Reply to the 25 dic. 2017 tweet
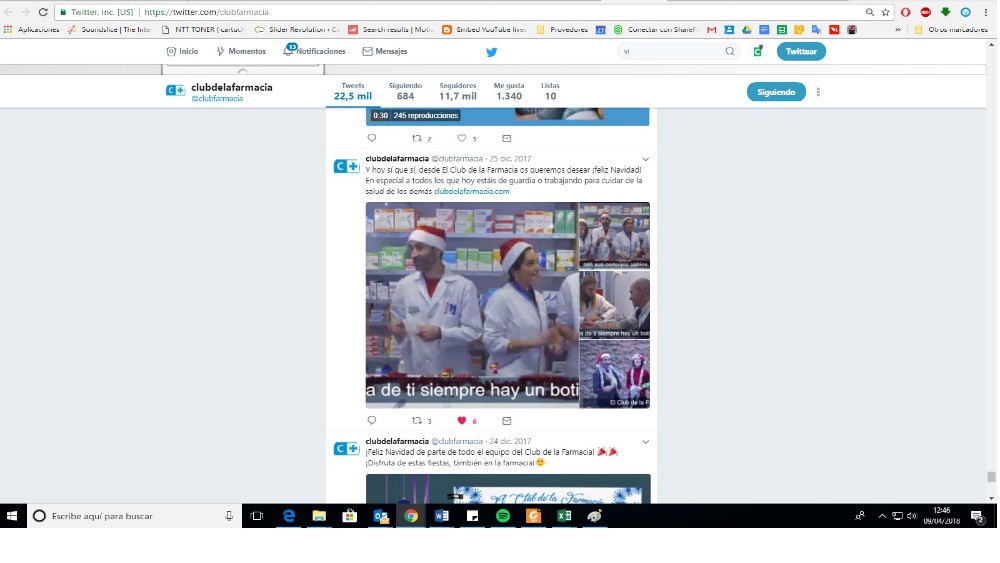This screenshot has width=1000, height=563. [372, 421]
